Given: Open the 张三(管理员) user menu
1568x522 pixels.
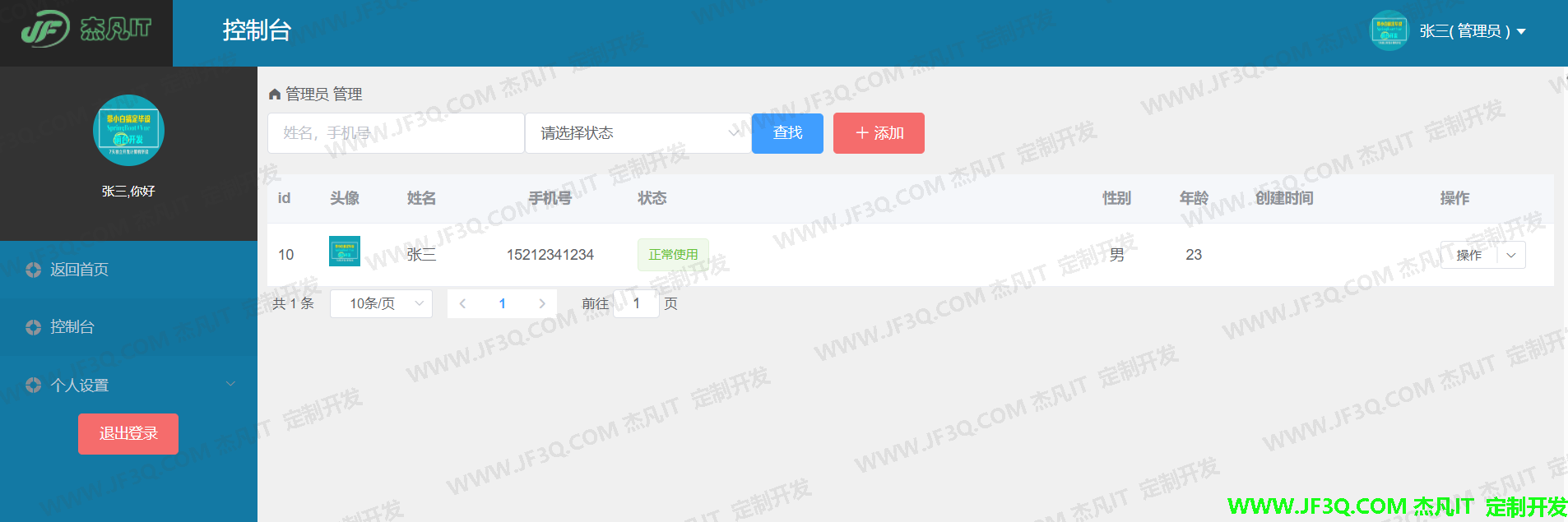Looking at the screenshot, I should 1473,31.
